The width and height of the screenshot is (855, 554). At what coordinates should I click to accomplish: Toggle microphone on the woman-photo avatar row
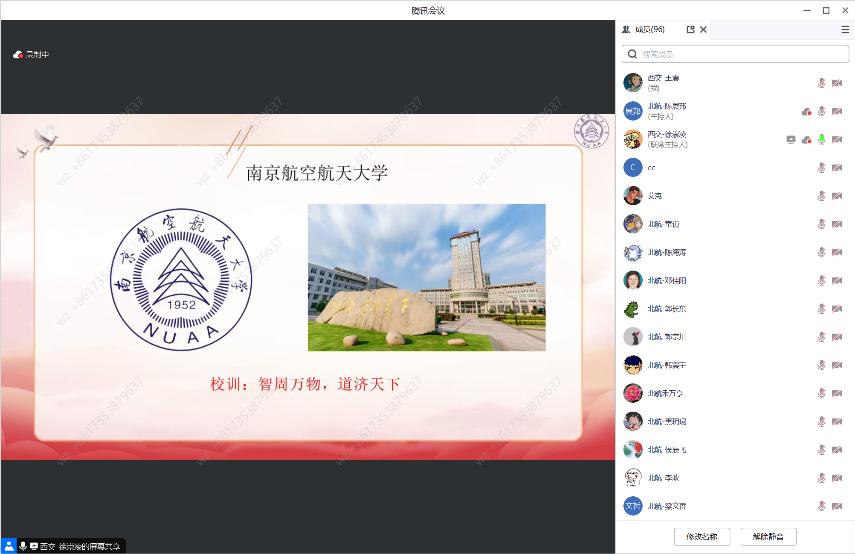point(821,280)
